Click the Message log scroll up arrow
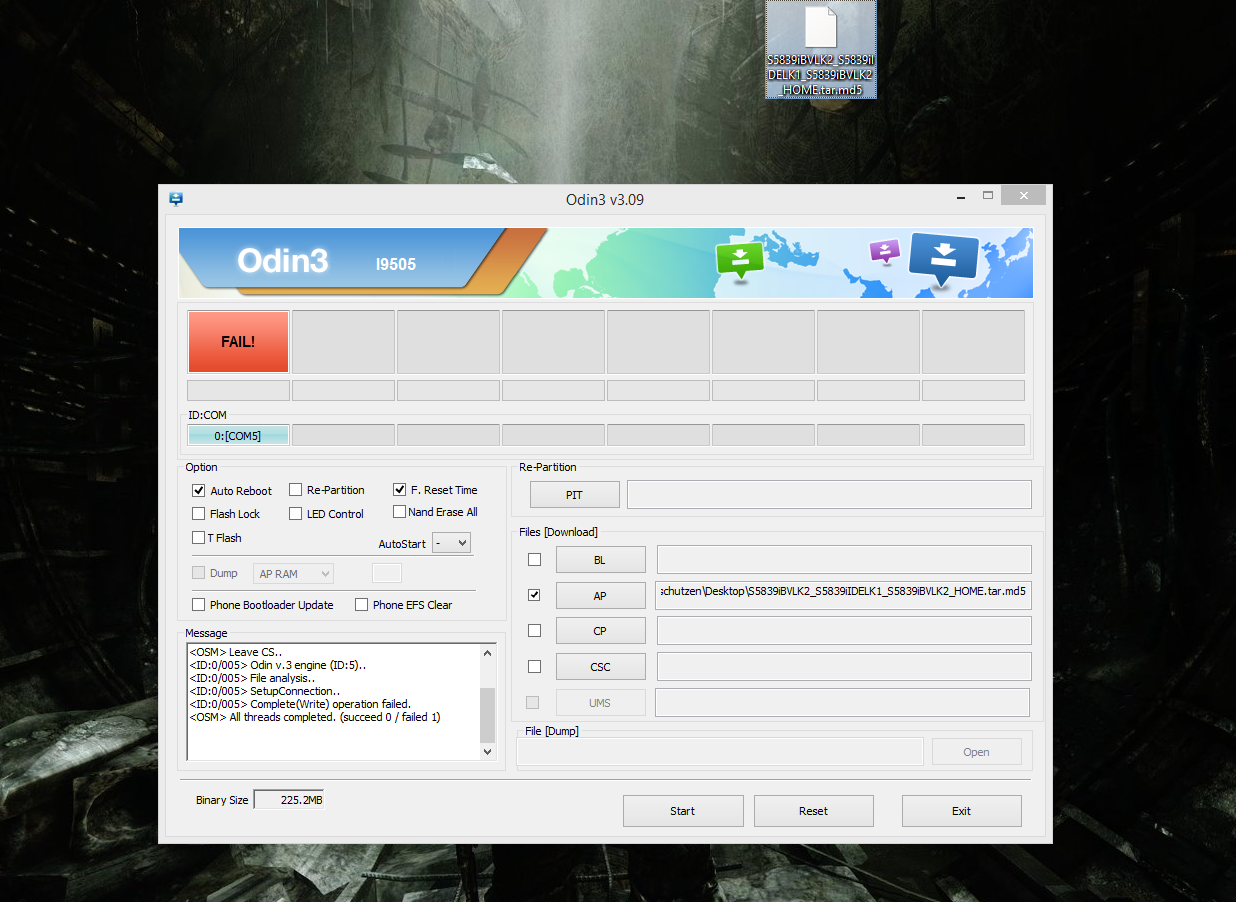This screenshot has width=1236, height=902. click(488, 653)
